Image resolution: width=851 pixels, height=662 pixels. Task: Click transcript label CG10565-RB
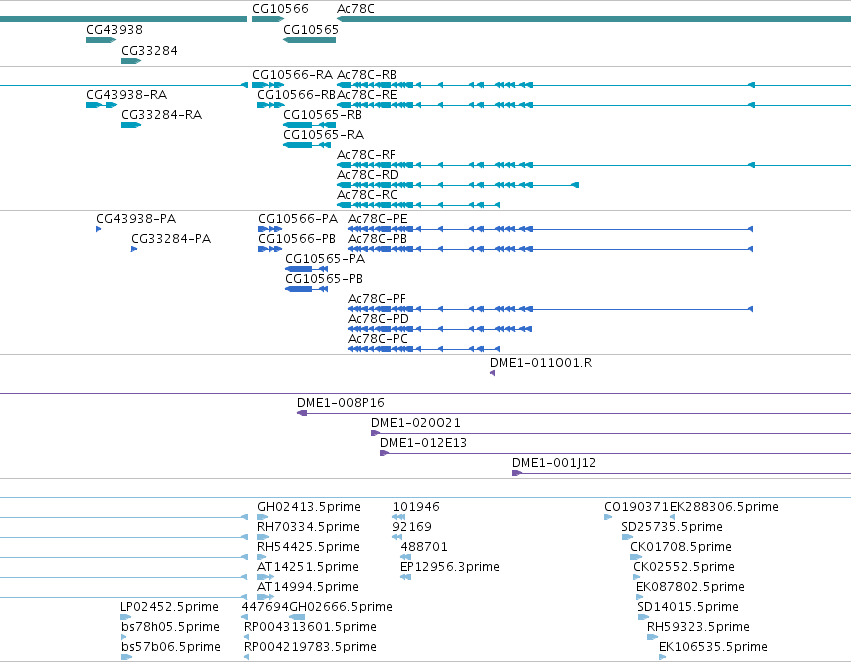[x=322, y=114]
